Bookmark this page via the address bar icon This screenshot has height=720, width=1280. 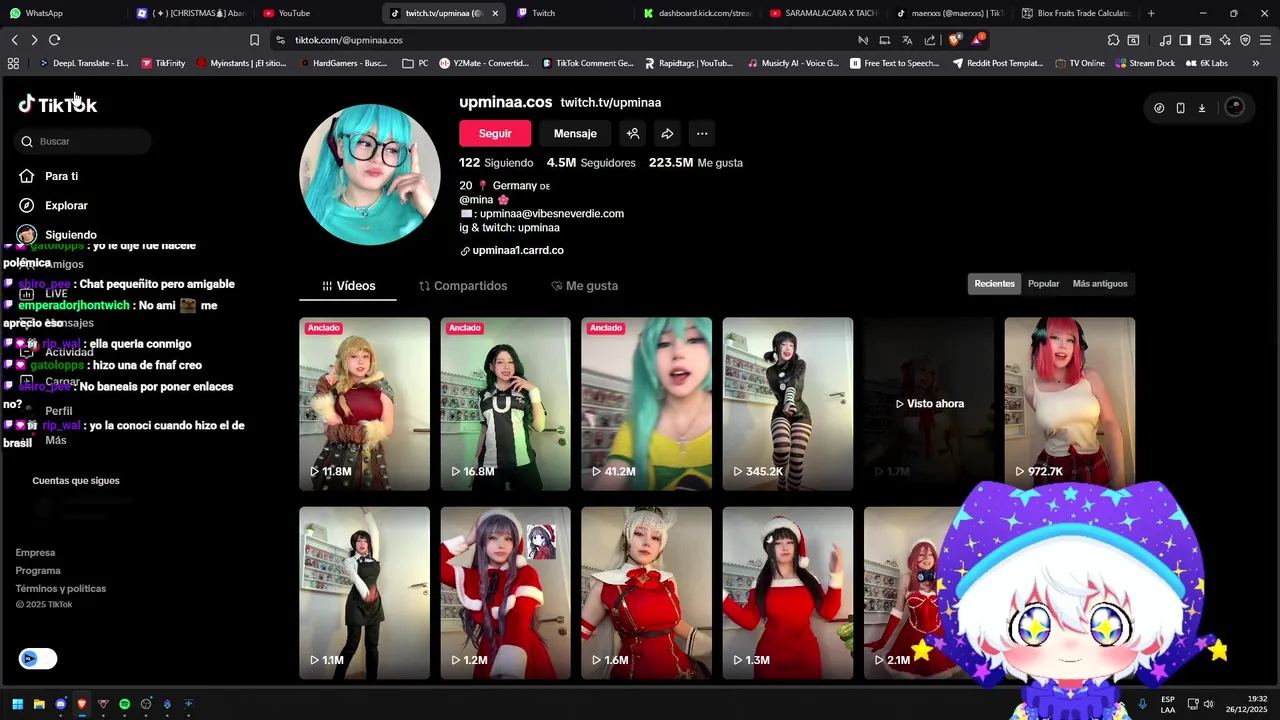pyautogui.click(x=254, y=40)
